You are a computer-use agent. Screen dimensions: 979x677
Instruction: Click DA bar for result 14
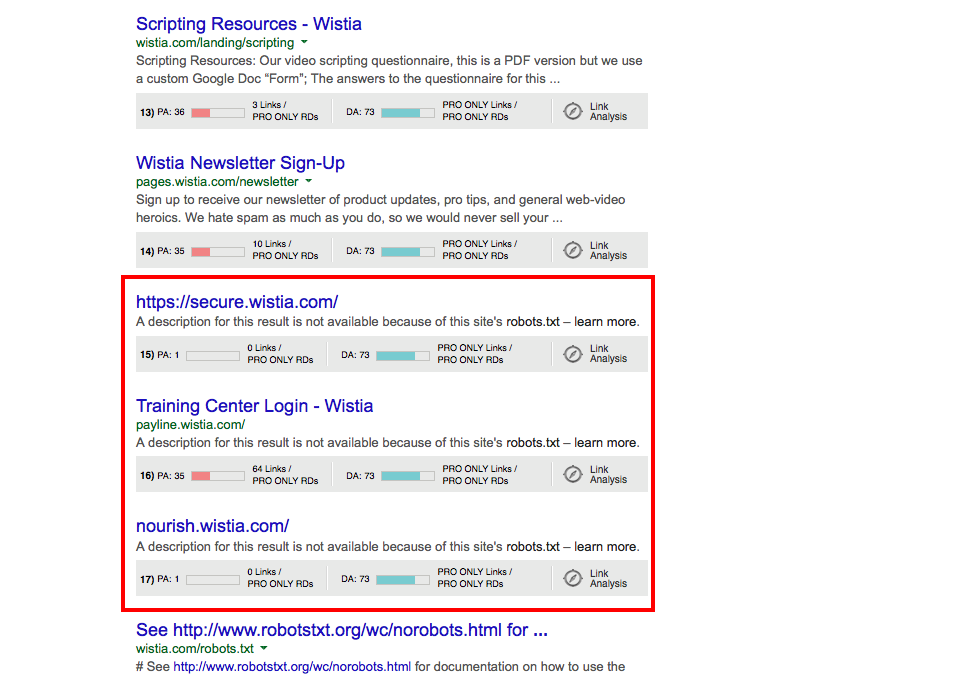click(x=407, y=252)
